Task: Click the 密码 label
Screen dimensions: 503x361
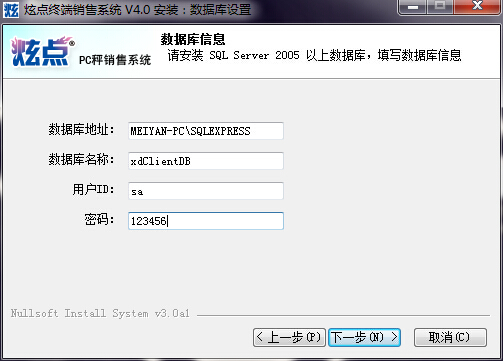Action: [x=99, y=219]
